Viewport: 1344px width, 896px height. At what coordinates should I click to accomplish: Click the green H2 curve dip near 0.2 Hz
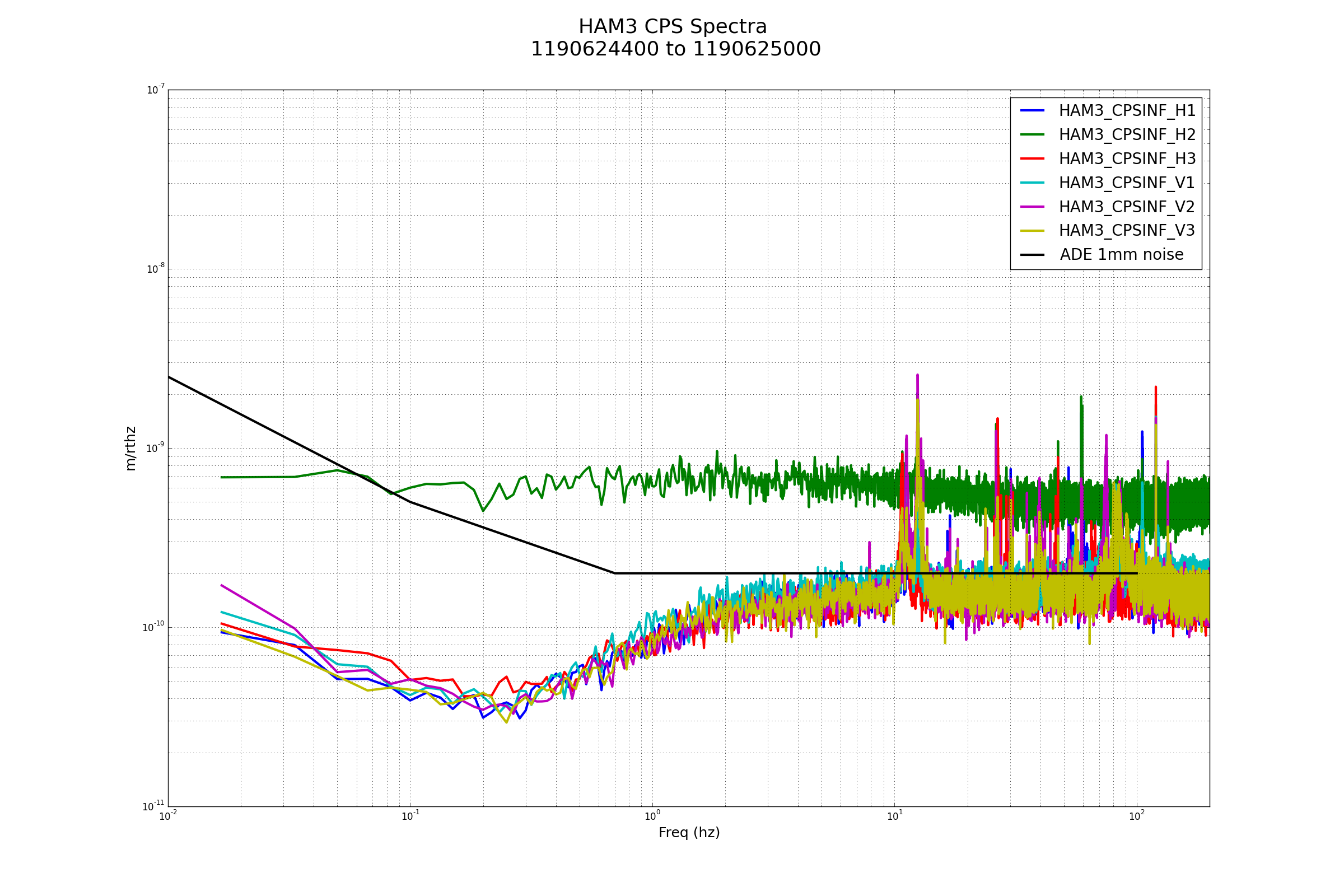(483, 510)
